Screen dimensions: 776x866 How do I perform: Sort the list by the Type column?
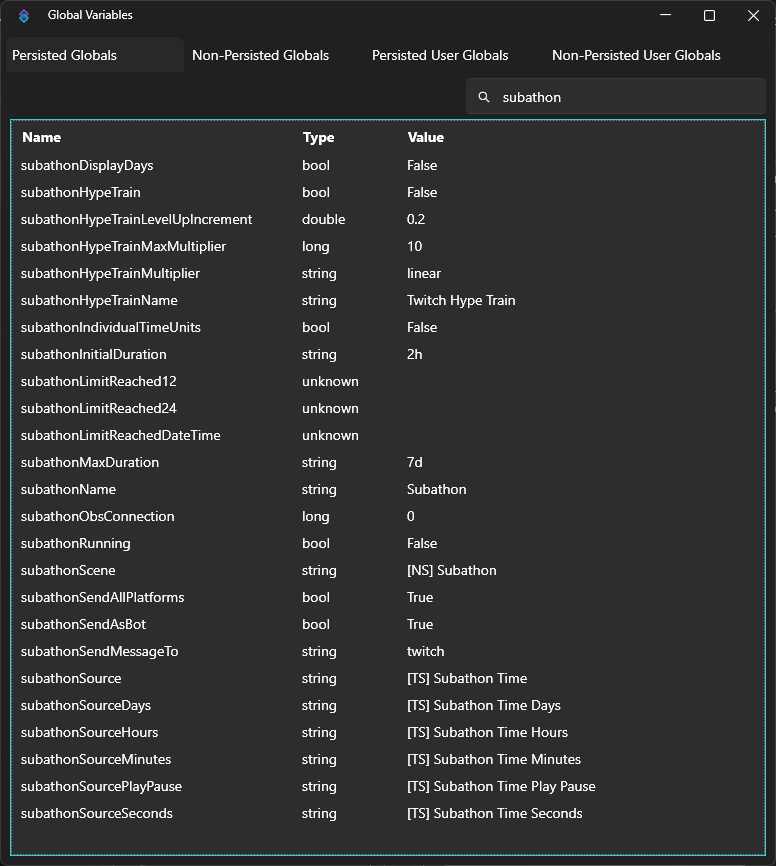click(317, 137)
